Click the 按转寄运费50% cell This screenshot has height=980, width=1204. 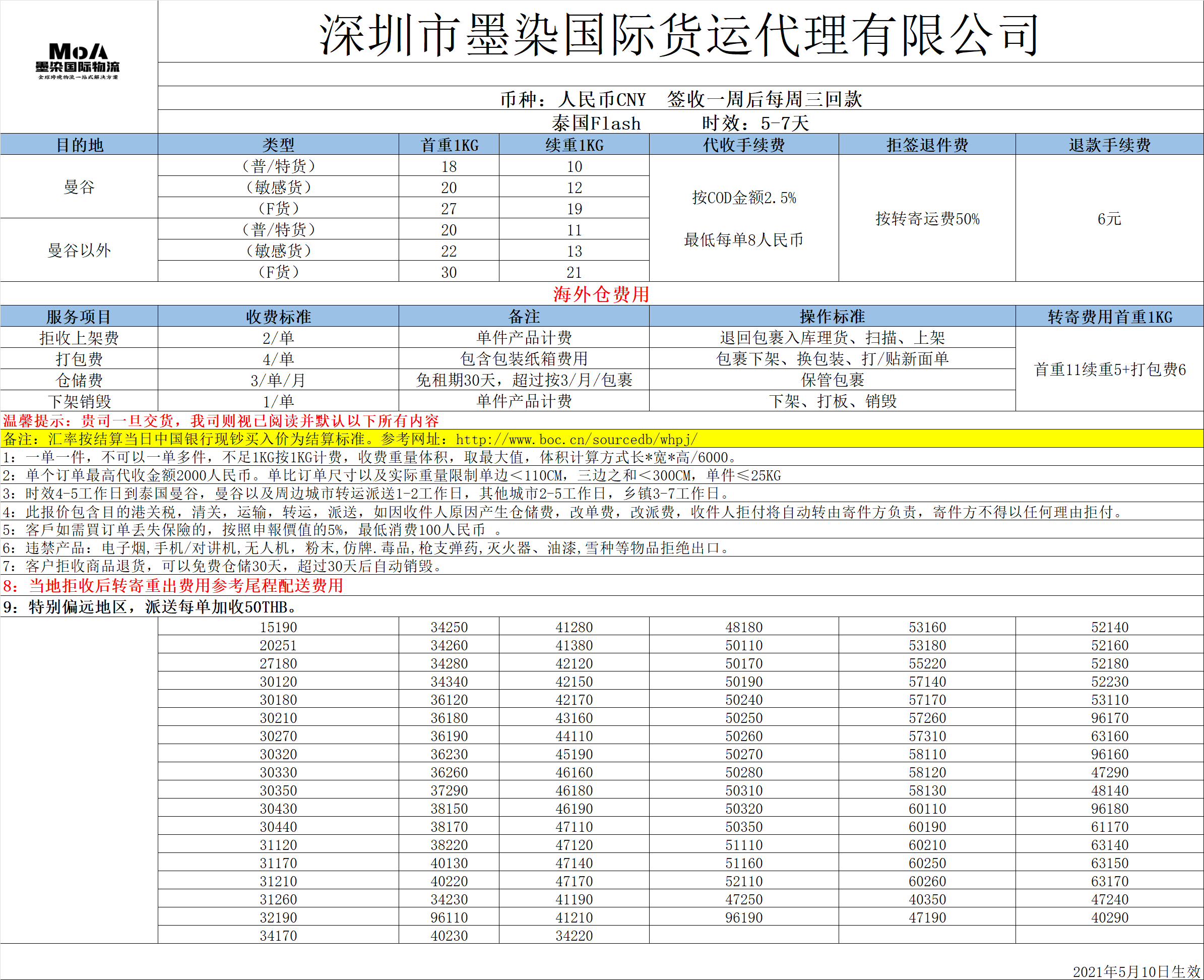[x=926, y=218]
